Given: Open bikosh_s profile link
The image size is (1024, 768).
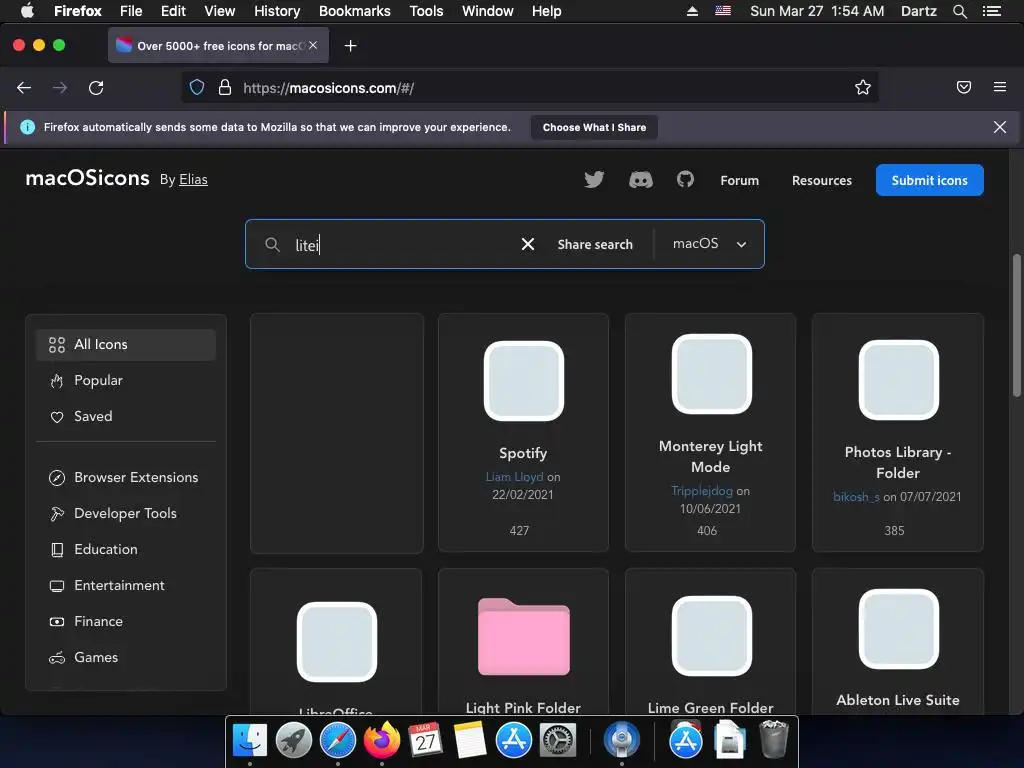Looking at the screenshot, I should (856, 496).
